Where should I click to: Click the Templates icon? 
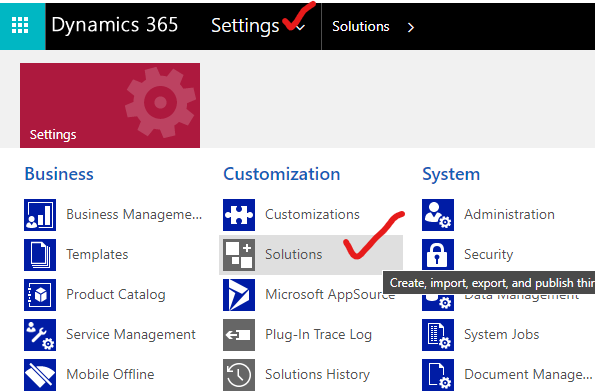pyautogui.click(x=40, y=255)
